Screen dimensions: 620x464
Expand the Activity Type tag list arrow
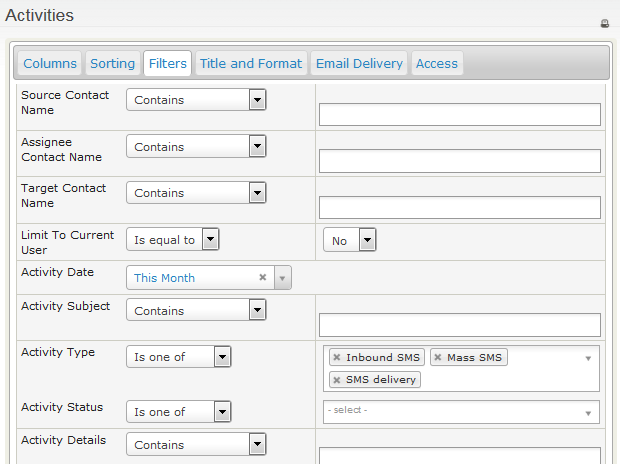point(588,358)
